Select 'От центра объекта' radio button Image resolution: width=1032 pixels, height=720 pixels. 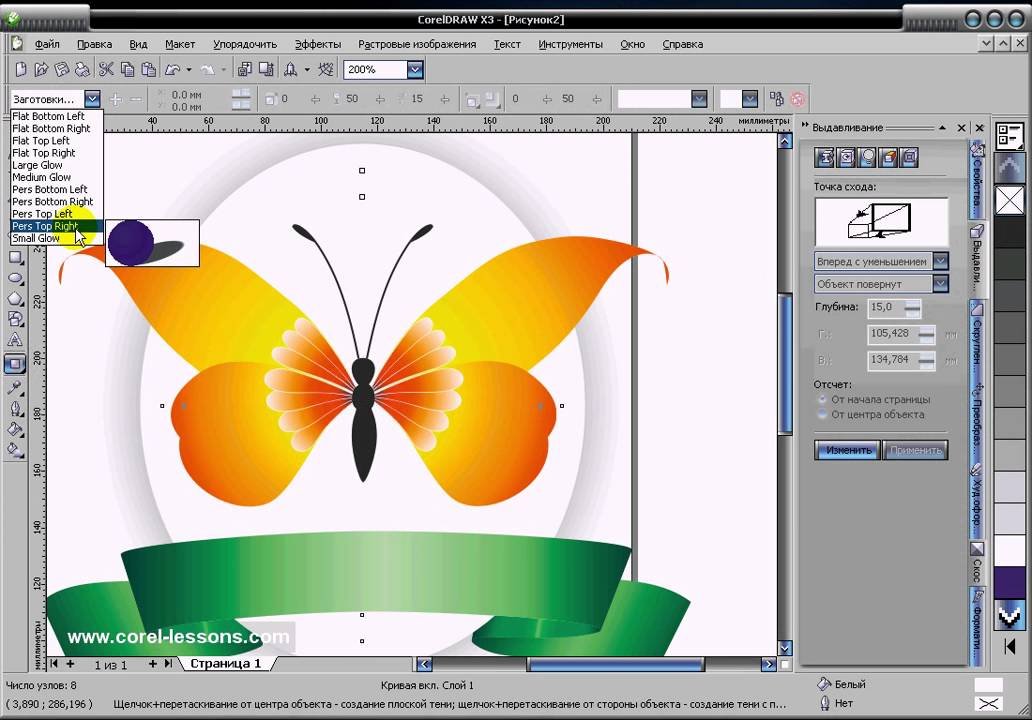(823, 414)
